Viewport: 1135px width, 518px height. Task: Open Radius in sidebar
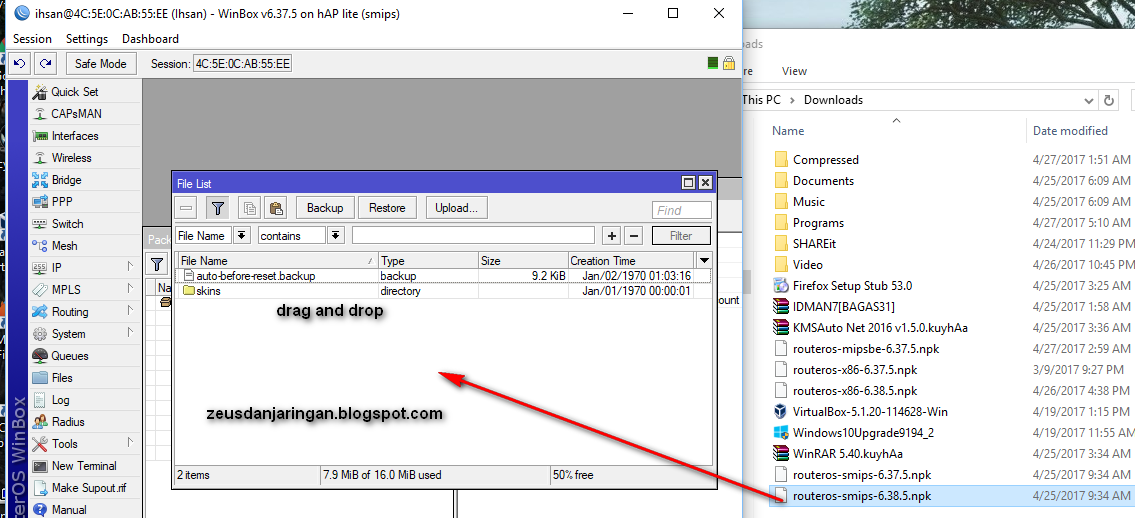point(68,422)
